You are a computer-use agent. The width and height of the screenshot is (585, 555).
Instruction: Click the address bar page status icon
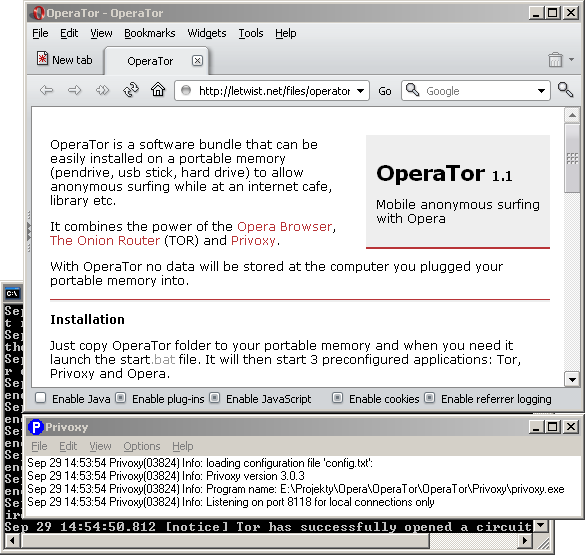[x=186, y=90]
